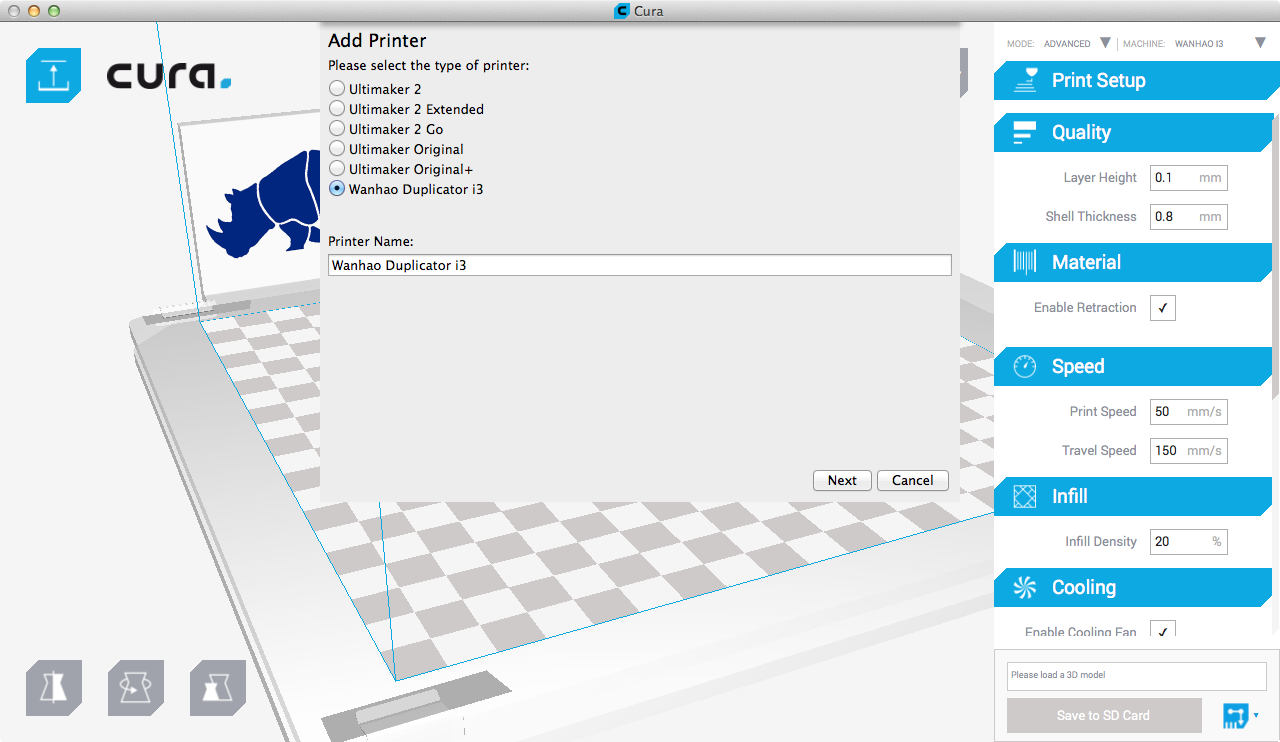Click the Speed gauge icon
The height and width of the screenshot is (742, 1280).
click(x=1024, y=366)
